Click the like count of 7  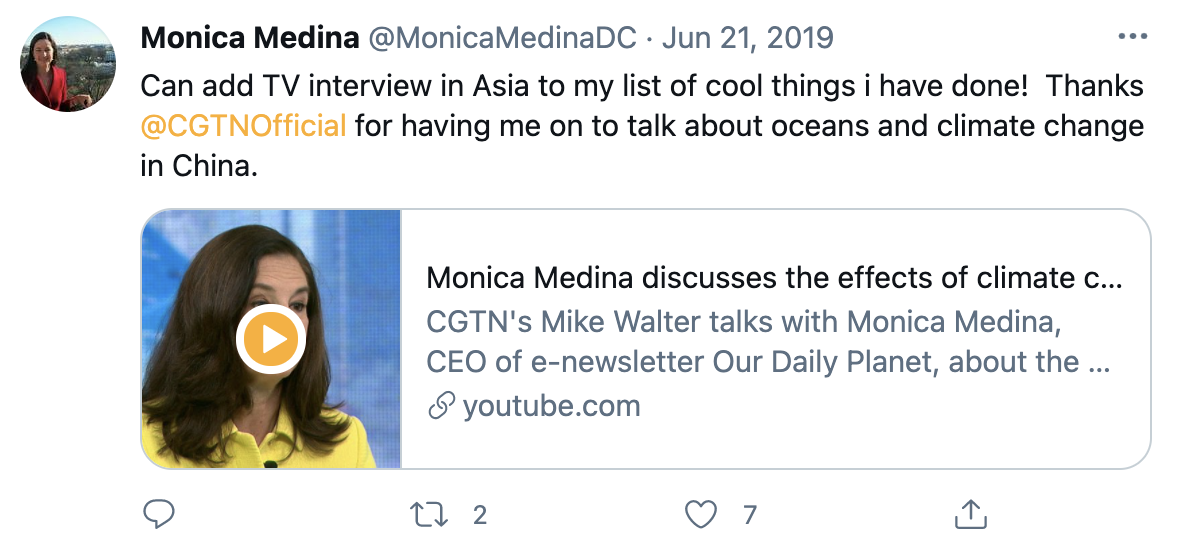[750, 515]
